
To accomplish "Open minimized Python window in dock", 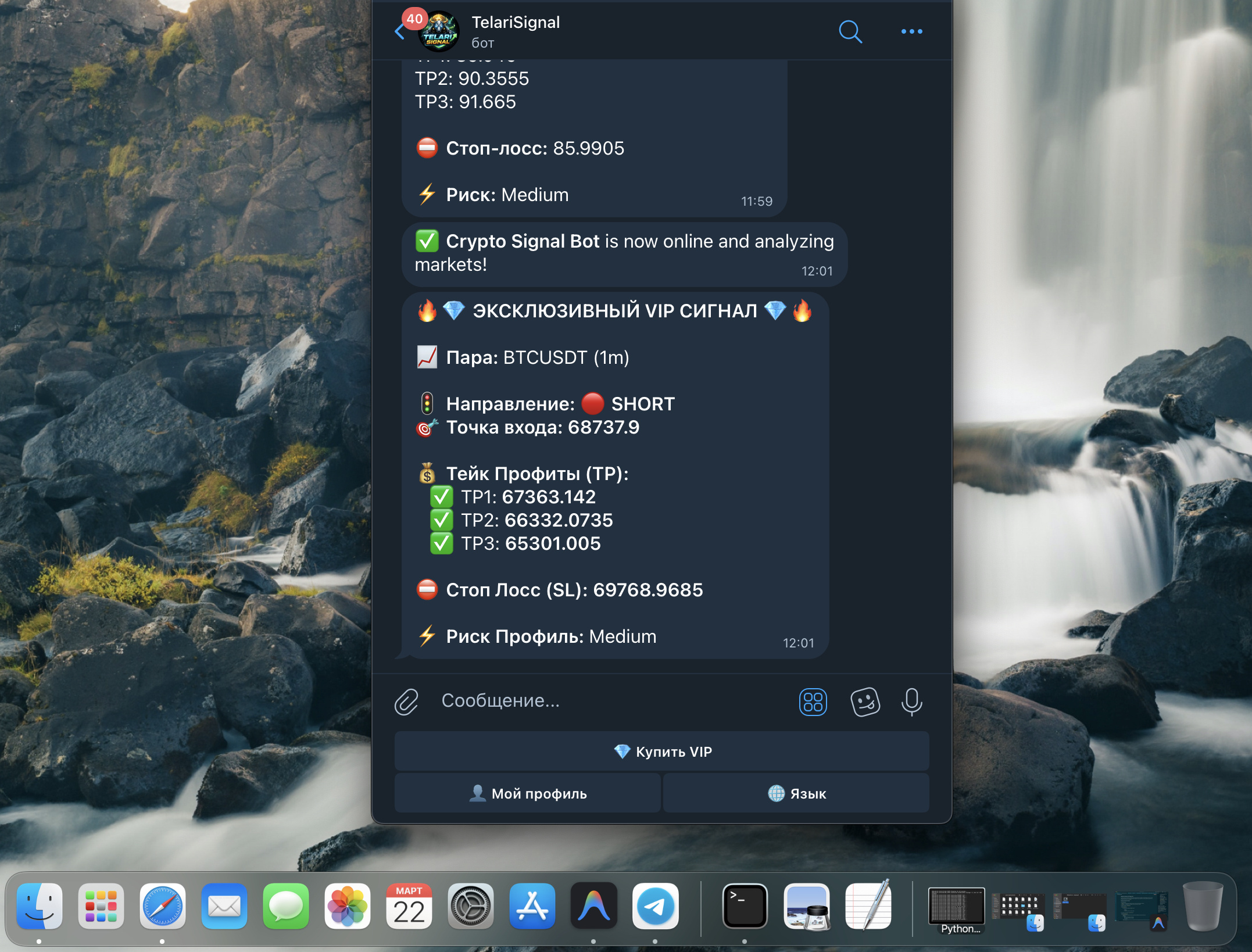I will [x=956, y=906].
